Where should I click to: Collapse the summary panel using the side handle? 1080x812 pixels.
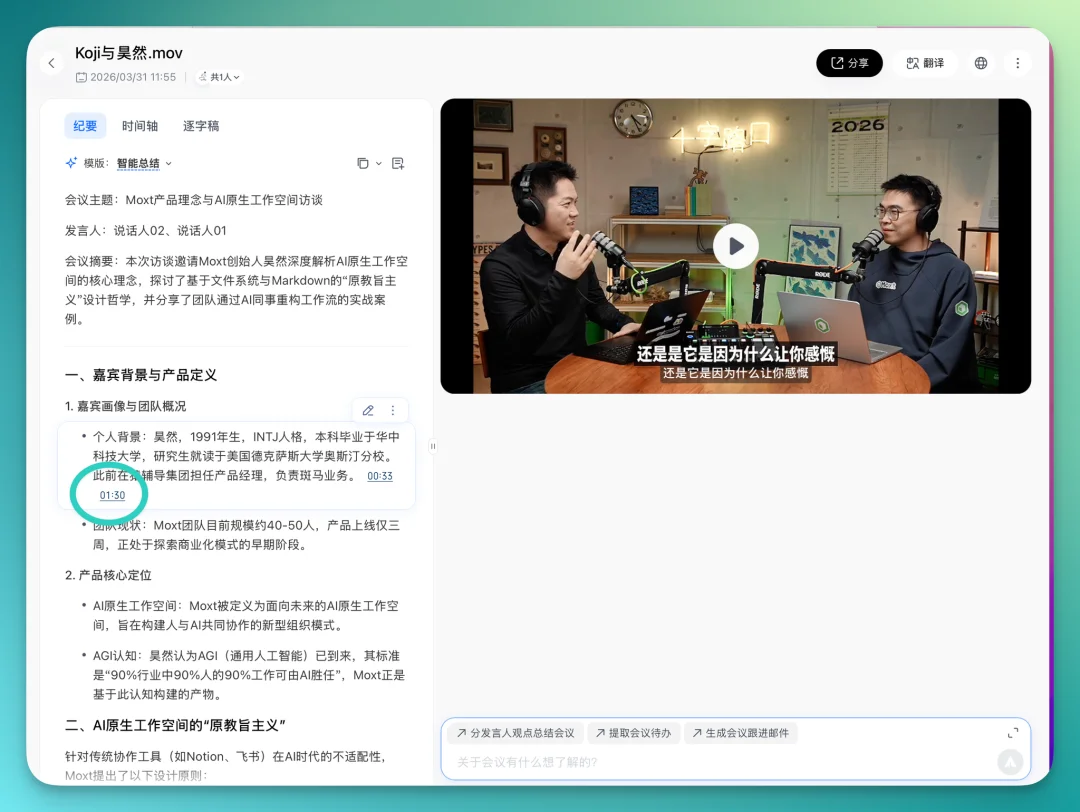[431, 446]
